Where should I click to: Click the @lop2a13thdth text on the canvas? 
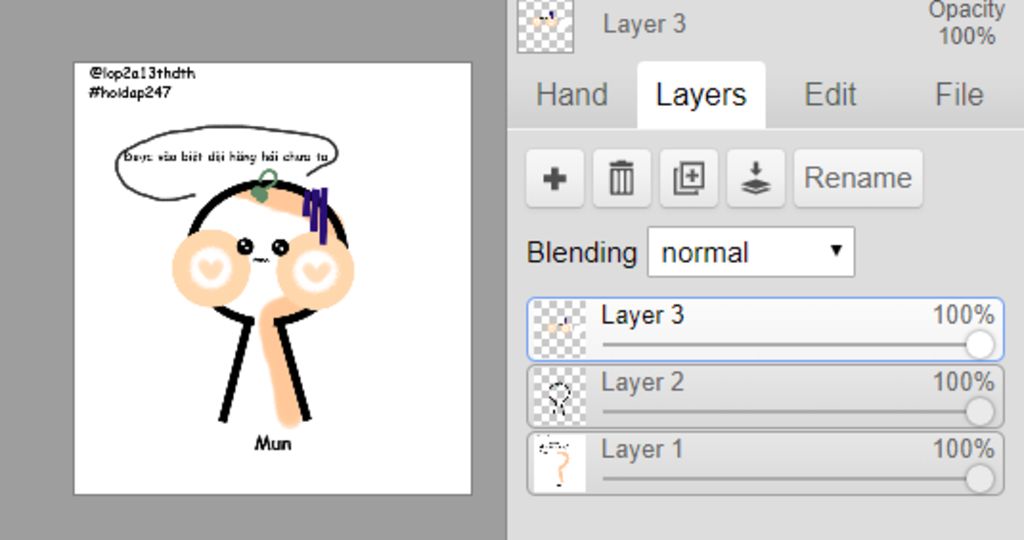coord(142,72)
